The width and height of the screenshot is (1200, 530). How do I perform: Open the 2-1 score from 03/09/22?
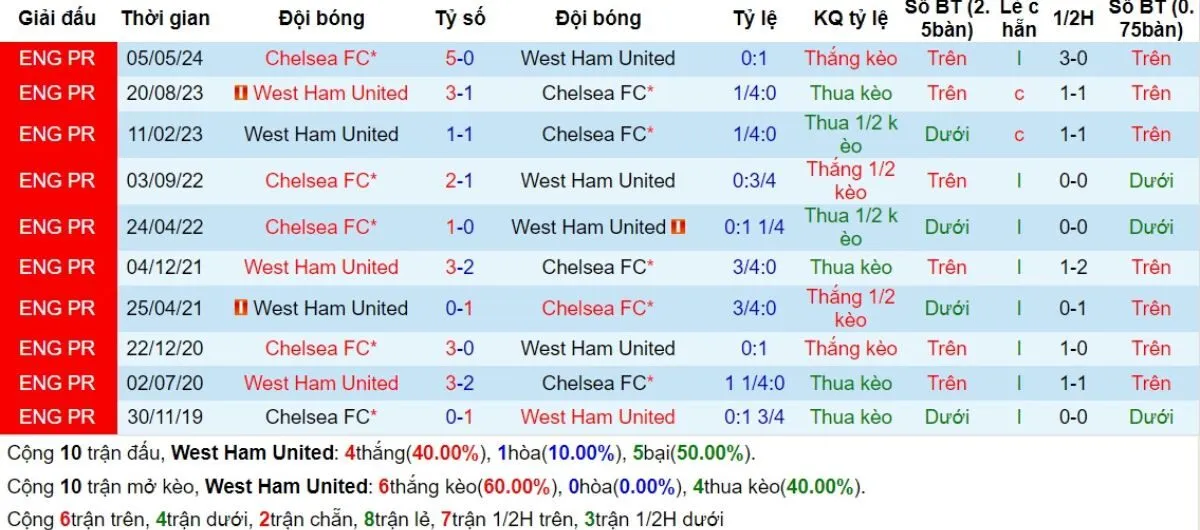[x=460, y=181]
